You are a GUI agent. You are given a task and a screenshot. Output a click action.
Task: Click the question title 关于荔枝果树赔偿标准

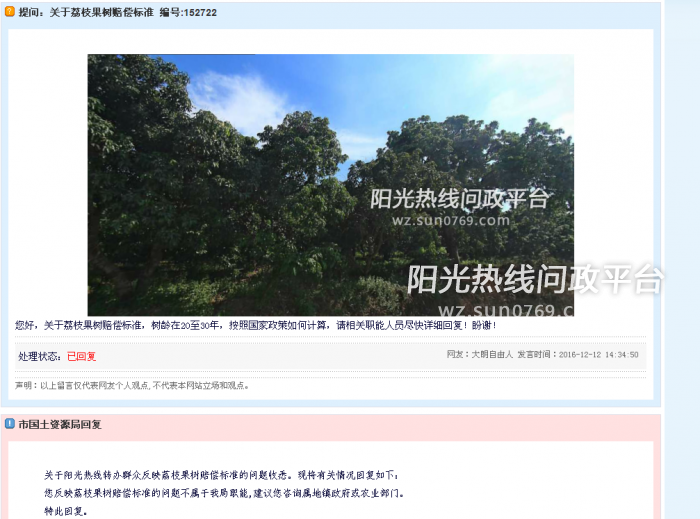[x=101, y=12]
